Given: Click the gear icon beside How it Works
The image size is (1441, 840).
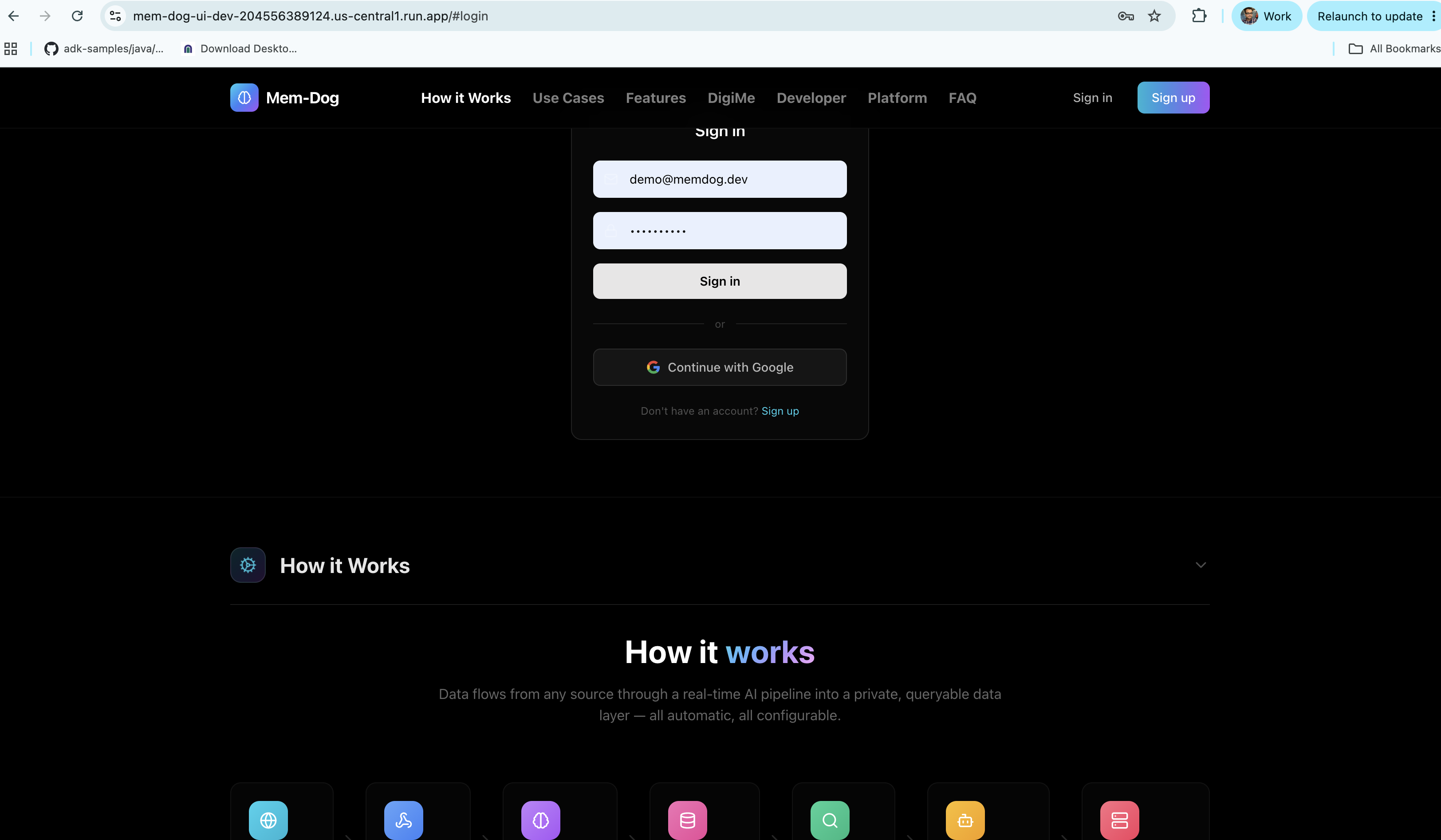Looking at the screenshot, I should [248, 565].
